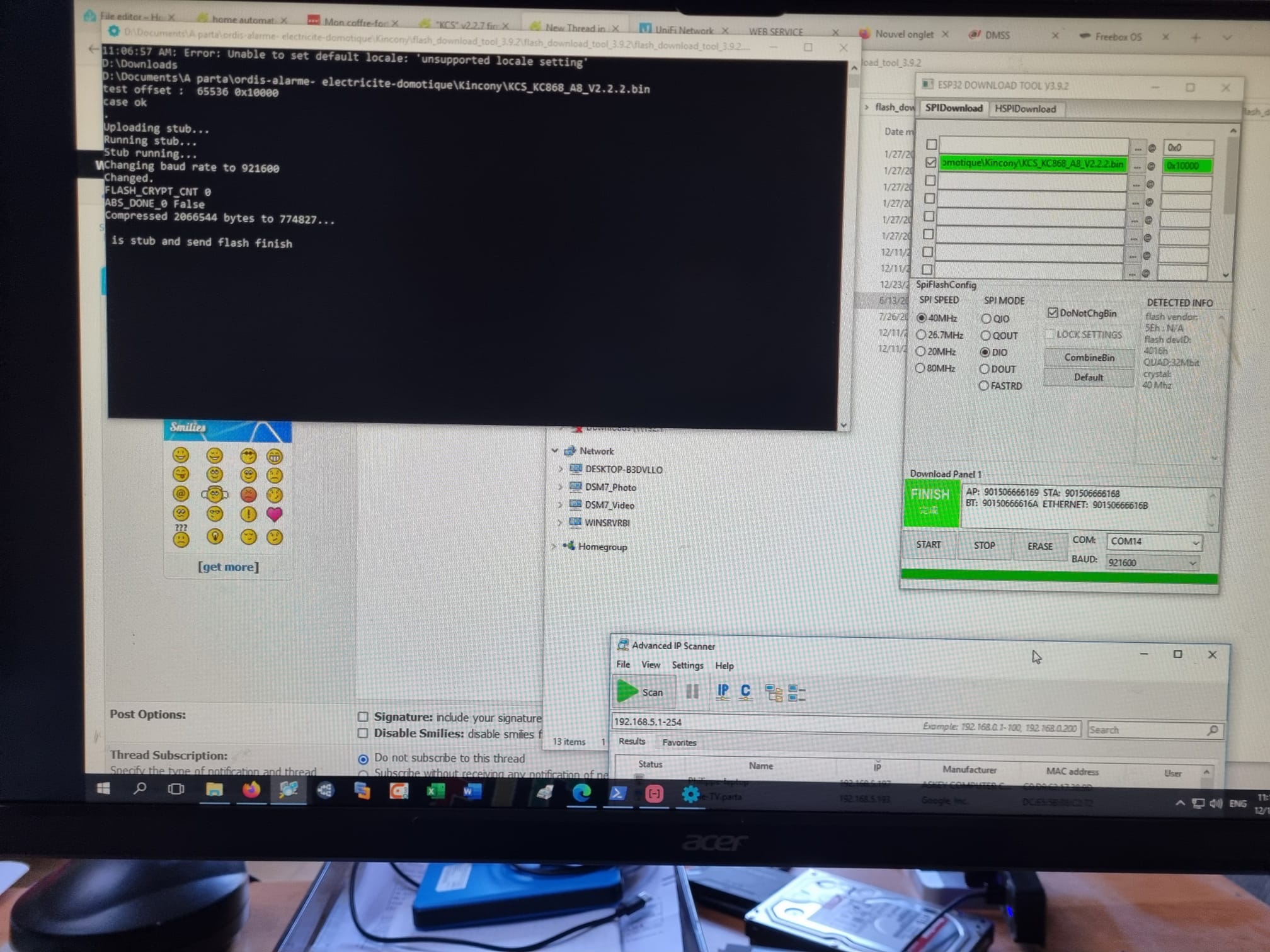Click the green download progress bar

point(1060,577)
